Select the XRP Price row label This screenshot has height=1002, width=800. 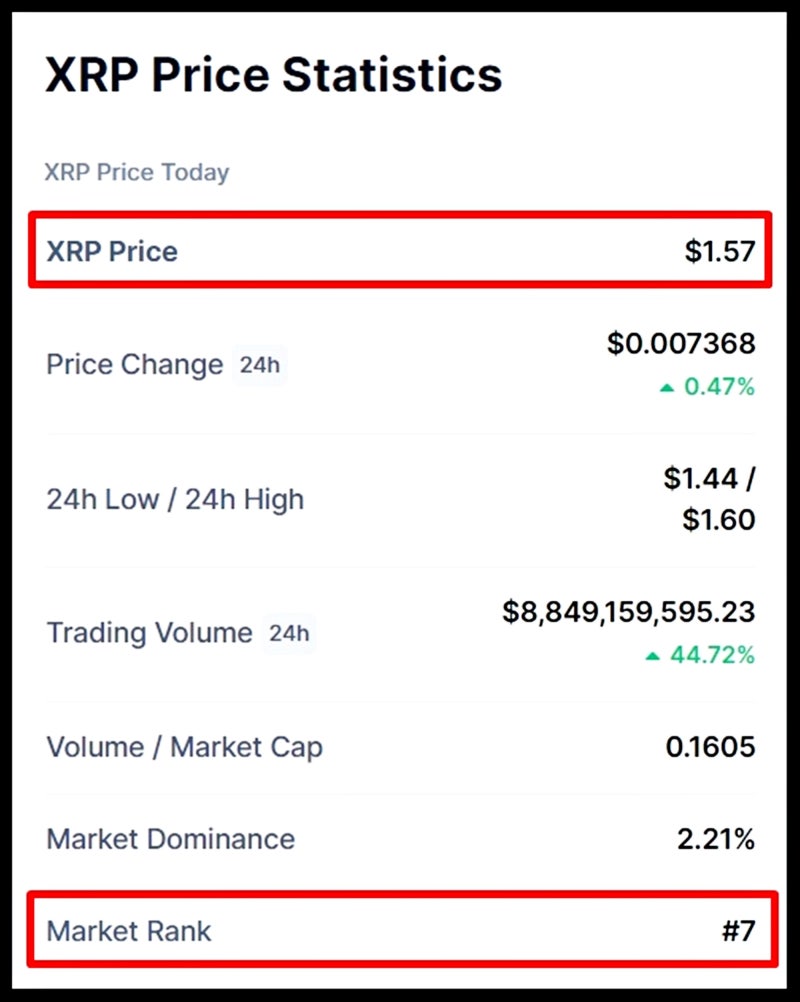112,251
